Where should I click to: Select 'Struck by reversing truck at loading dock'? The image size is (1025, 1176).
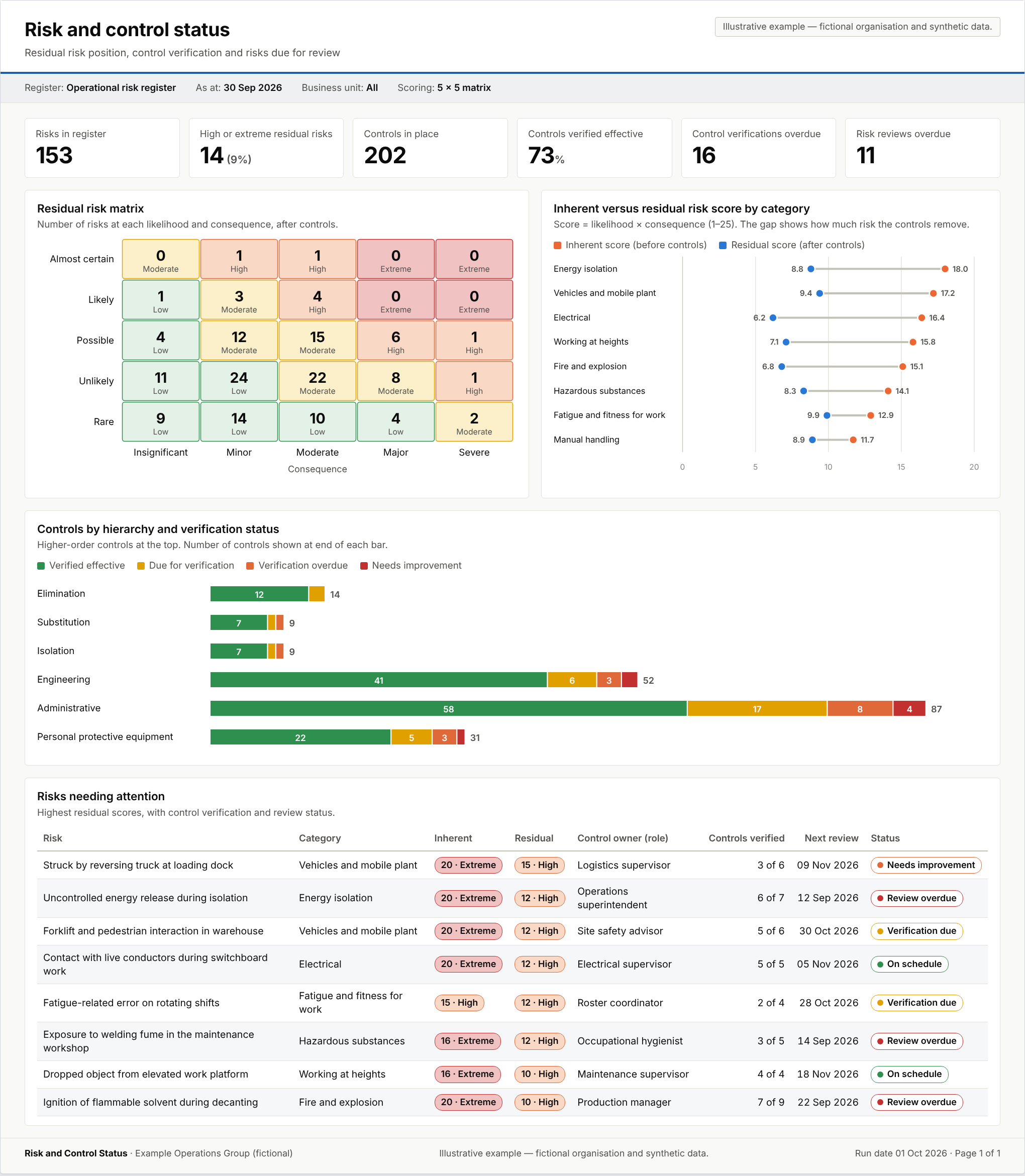click(138, 865)
